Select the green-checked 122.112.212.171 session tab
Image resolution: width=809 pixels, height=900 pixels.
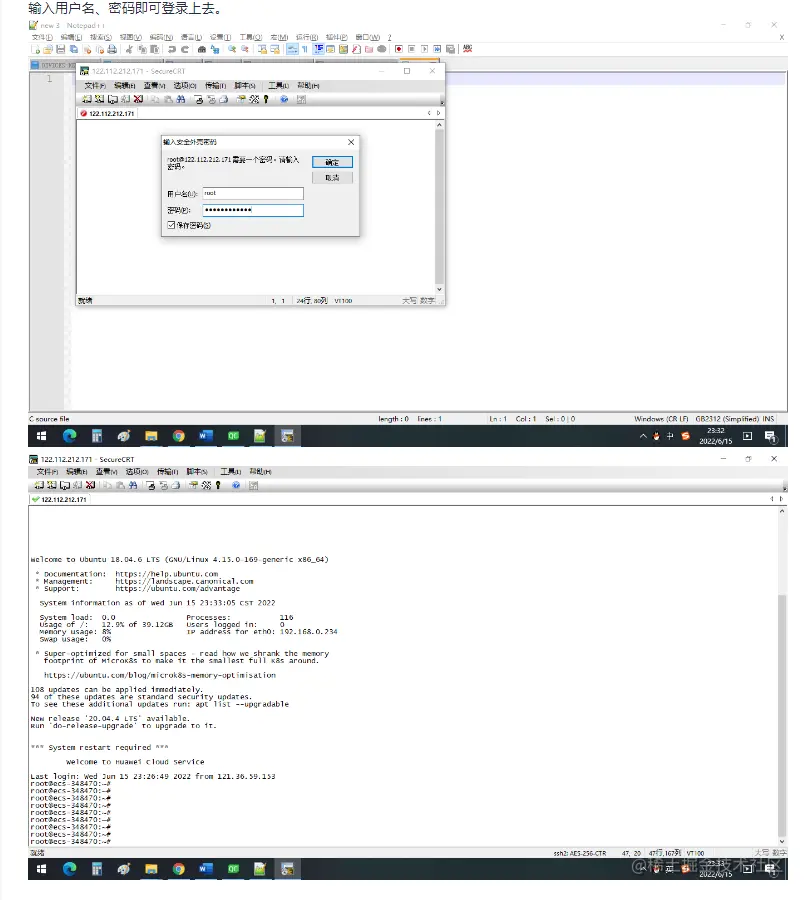60,499
